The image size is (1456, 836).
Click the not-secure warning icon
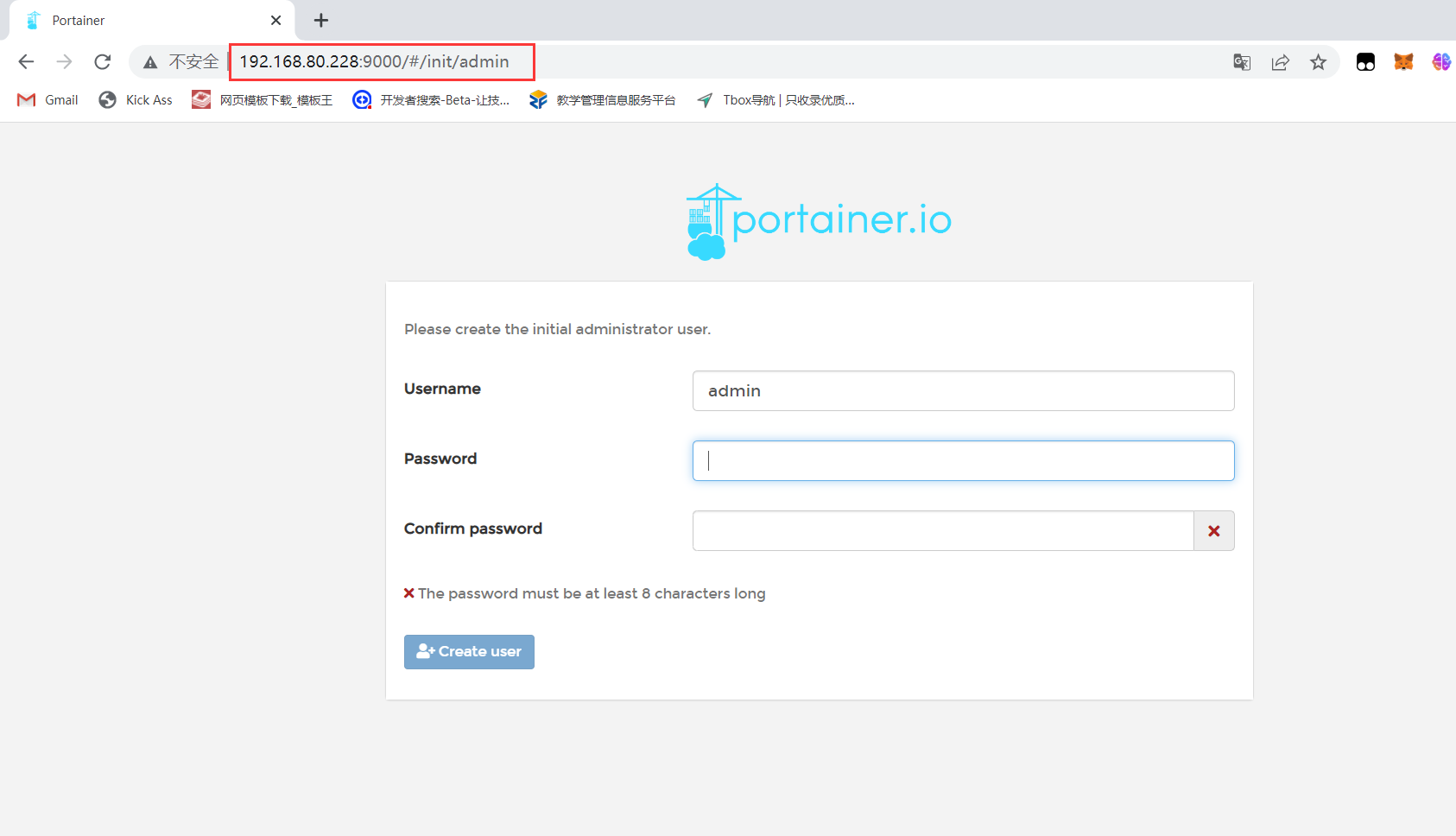click(150, 61)
